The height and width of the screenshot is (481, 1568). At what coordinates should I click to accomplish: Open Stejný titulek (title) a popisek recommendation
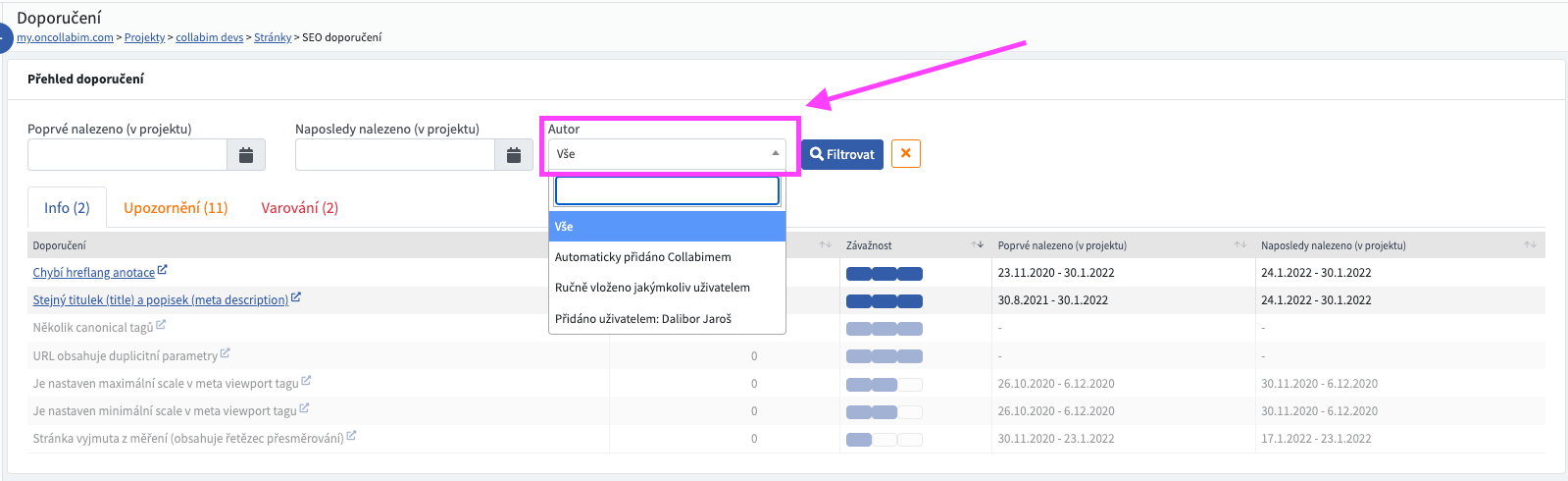(161, 300)
